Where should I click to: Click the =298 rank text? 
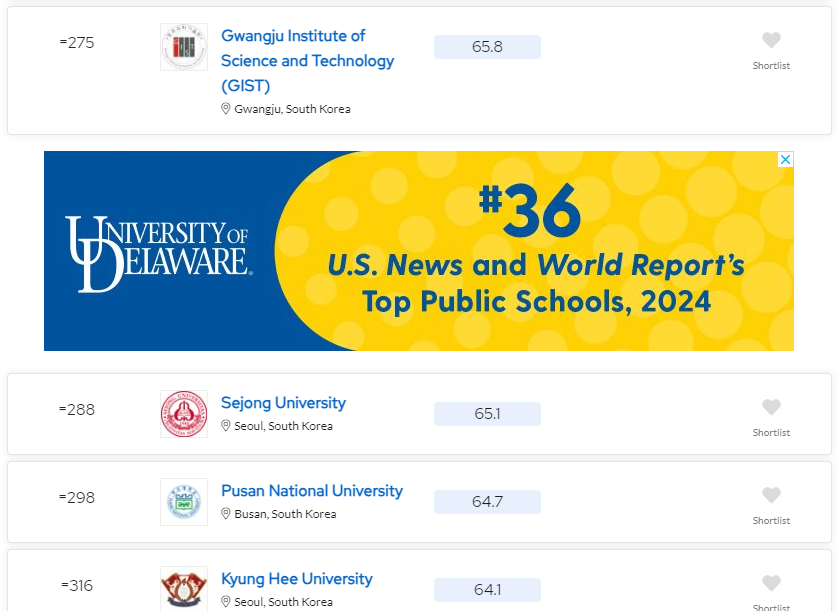pos(77,498)
